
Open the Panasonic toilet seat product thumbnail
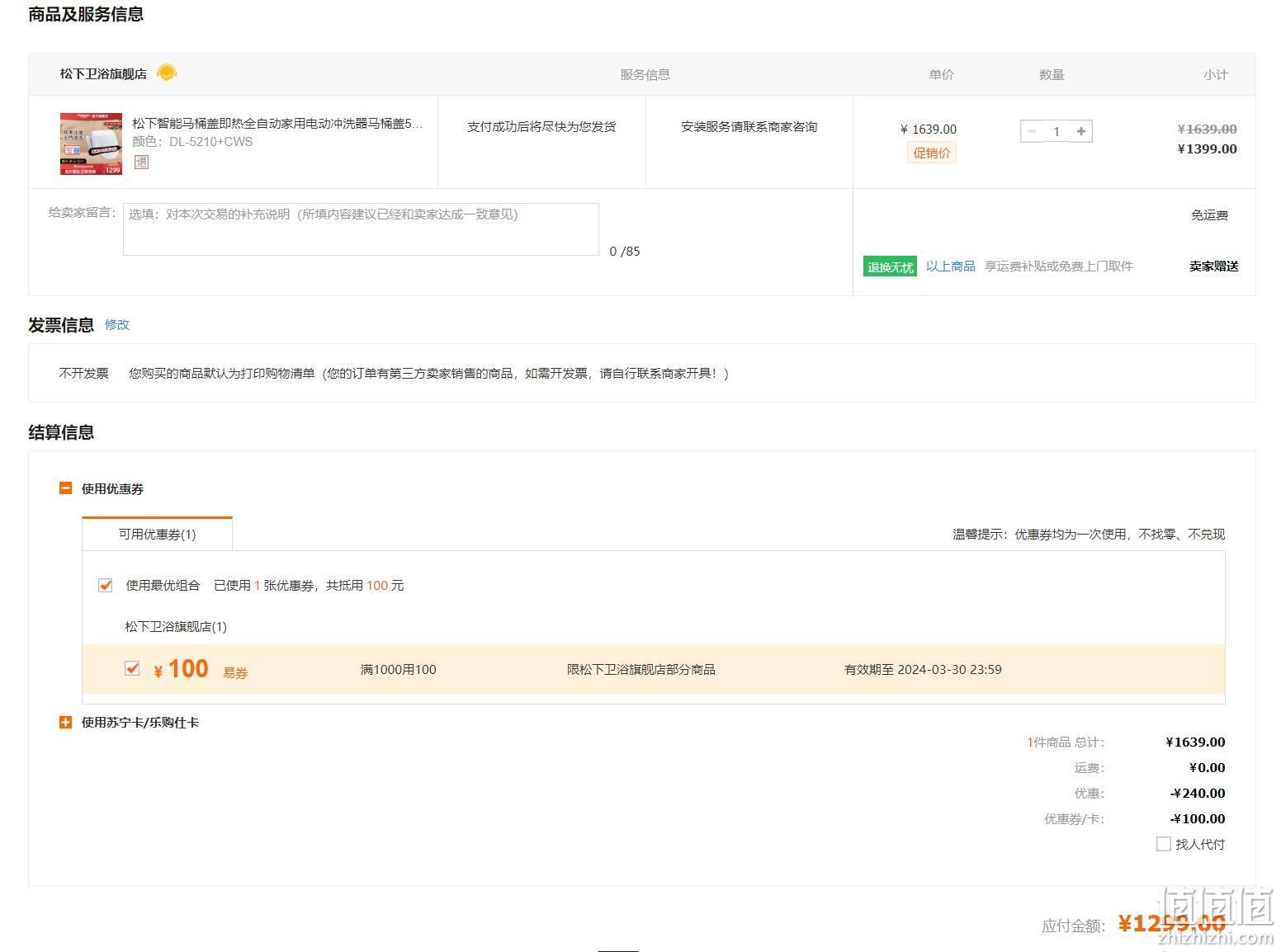click(x=91, y=144)
